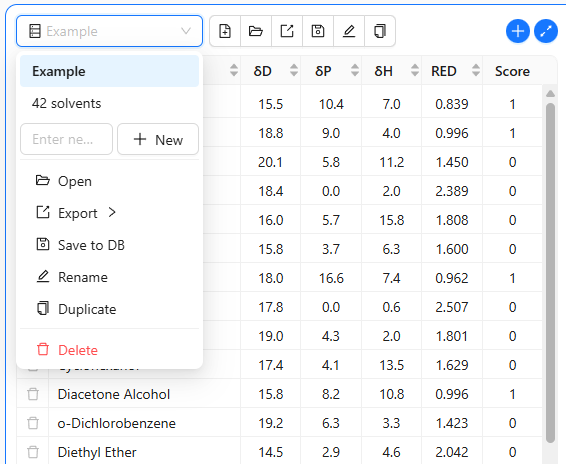Click the Score column header
Image resolution: width=566 pixels, height=464 pixels.
(x=512, y=71)
